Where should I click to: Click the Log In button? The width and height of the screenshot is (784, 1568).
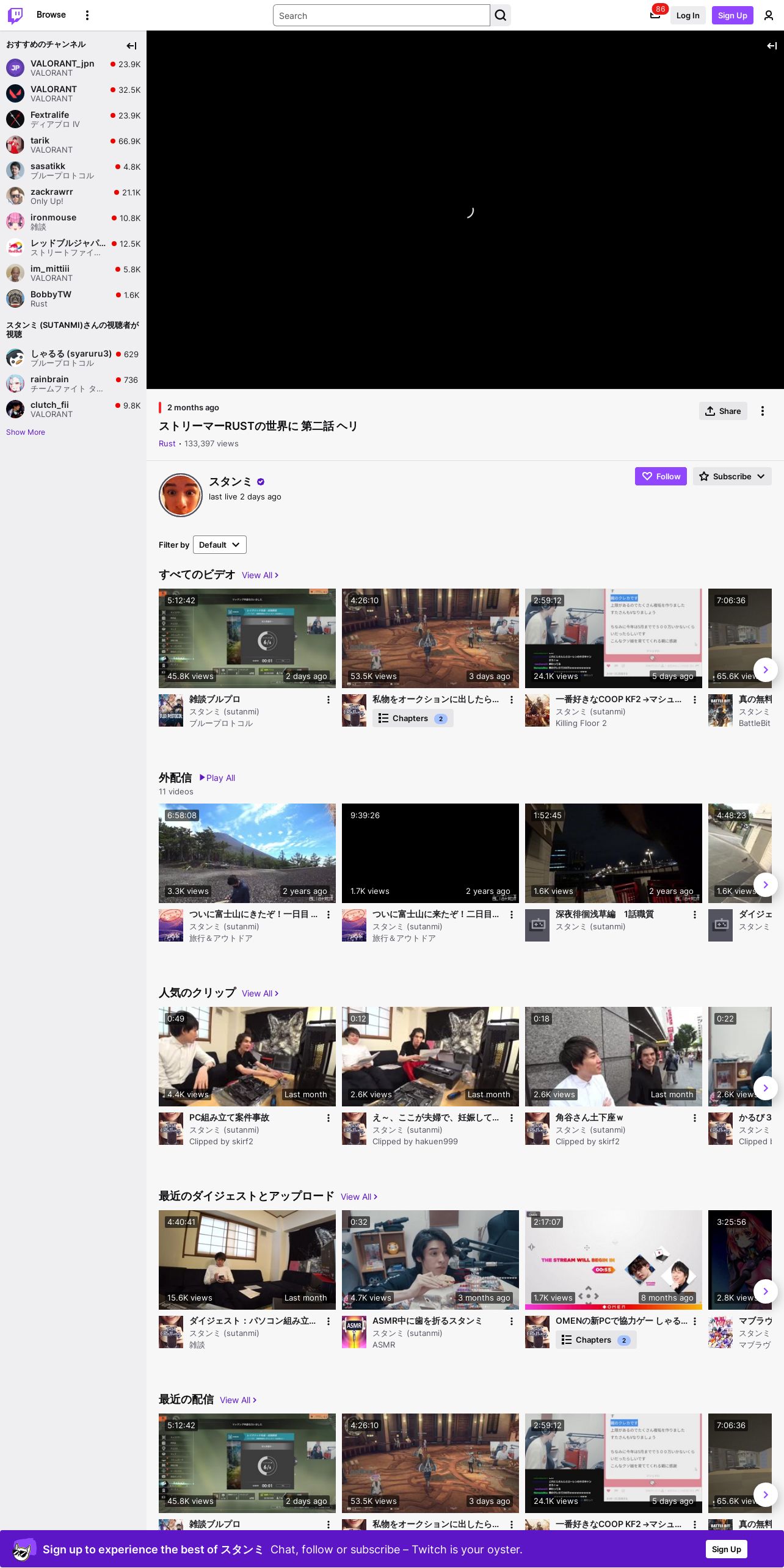point(688,15)
